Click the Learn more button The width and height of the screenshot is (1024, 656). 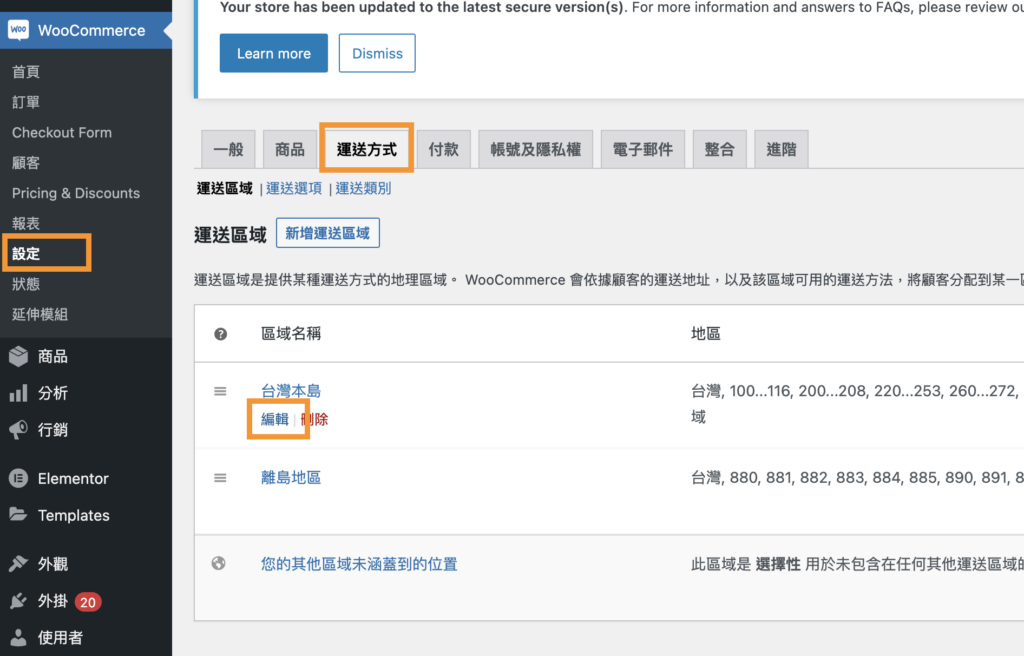tap(273, 53)
